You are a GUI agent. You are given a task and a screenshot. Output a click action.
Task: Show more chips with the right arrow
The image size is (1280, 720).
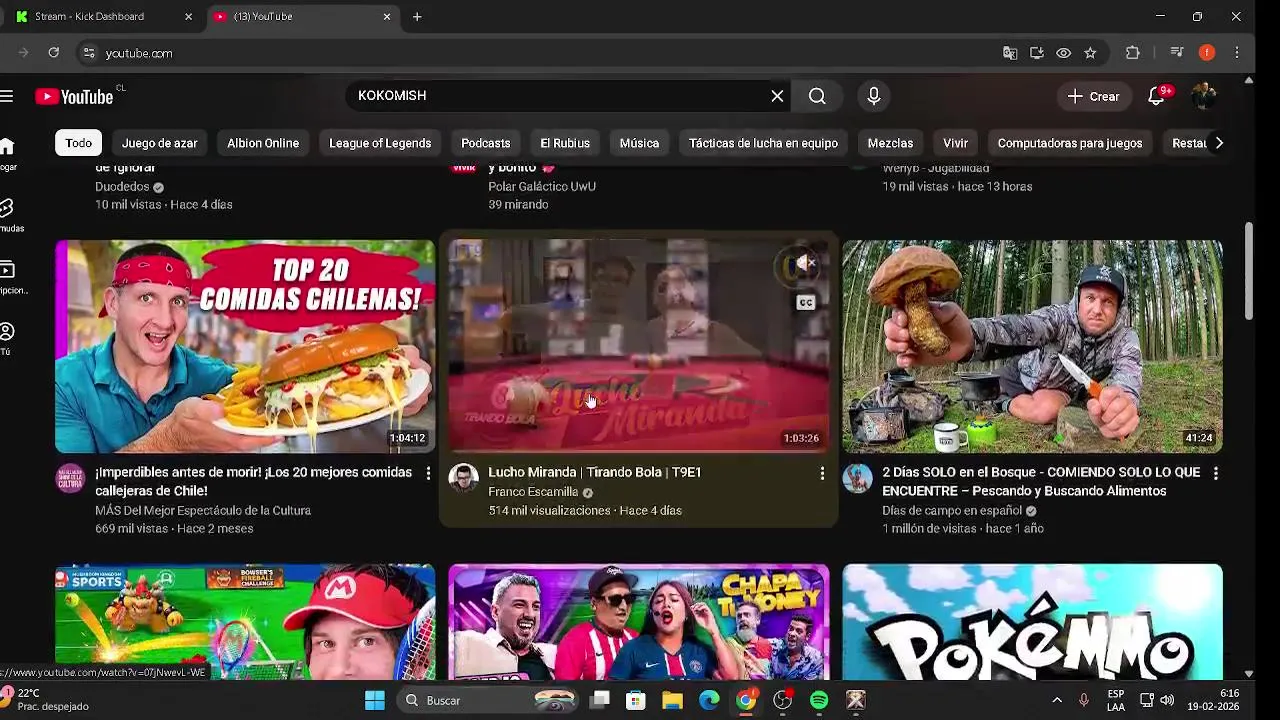point(1219,143)
